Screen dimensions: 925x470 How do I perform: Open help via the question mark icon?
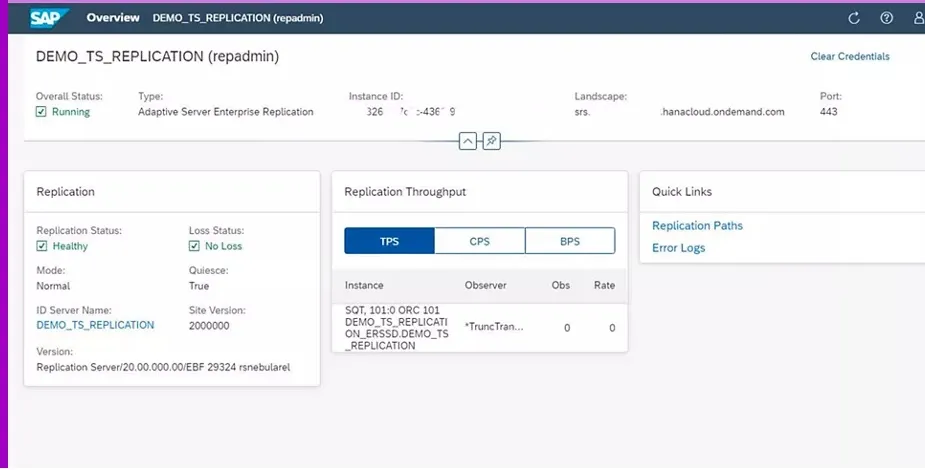tap(886, 18)
